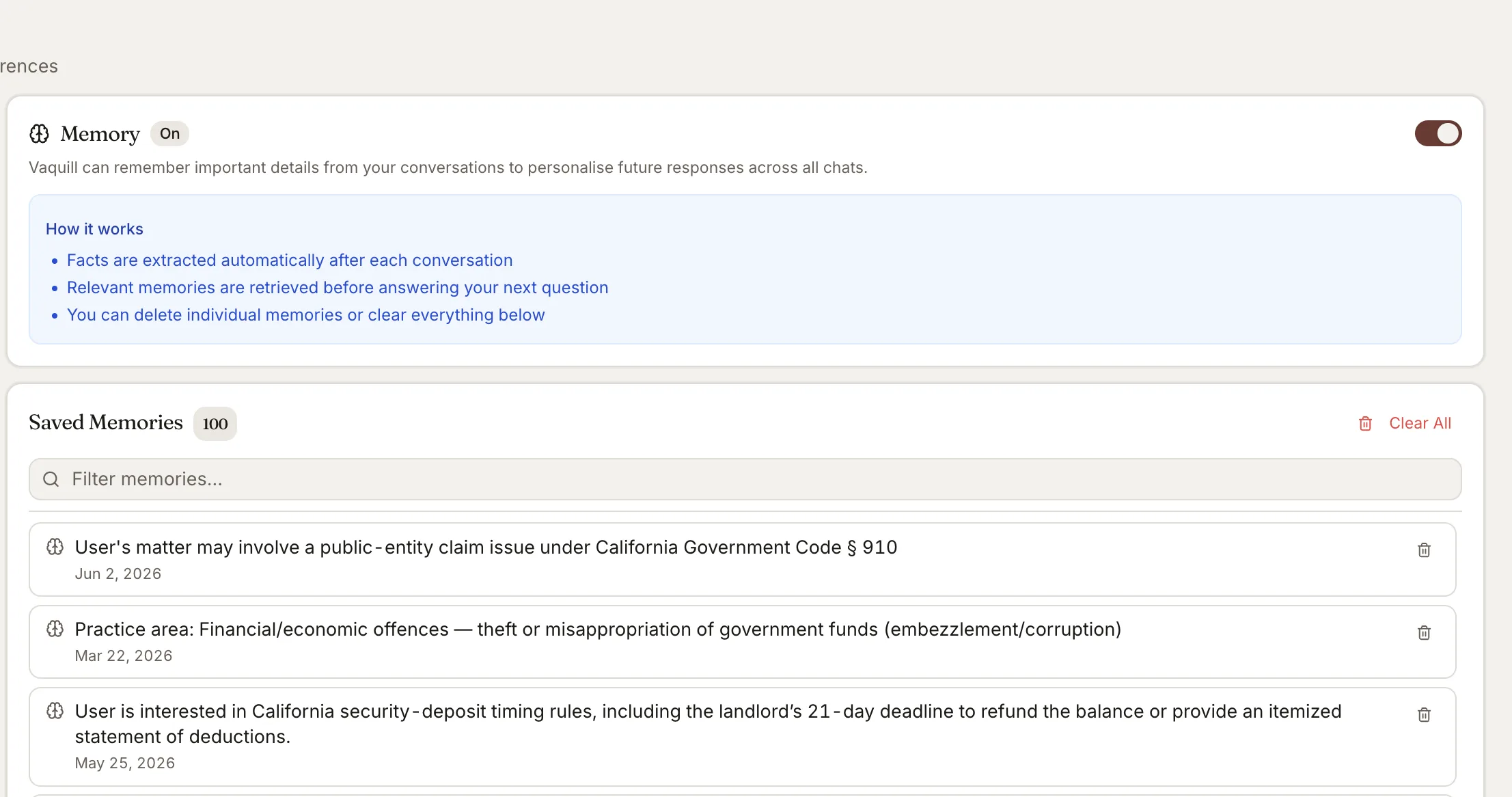Screen dimensions: 1512x797
Task: Select the public-entity claim memory text
Action: tap(486, 548)
